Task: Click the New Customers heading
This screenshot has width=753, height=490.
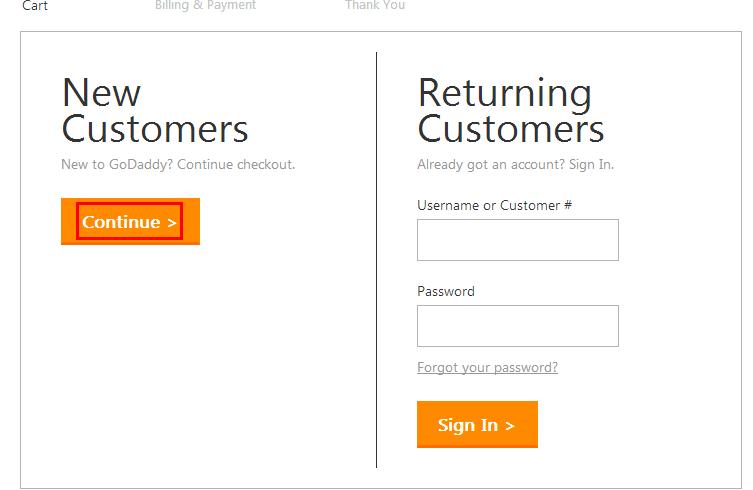Action: click(x=154, y=110)
